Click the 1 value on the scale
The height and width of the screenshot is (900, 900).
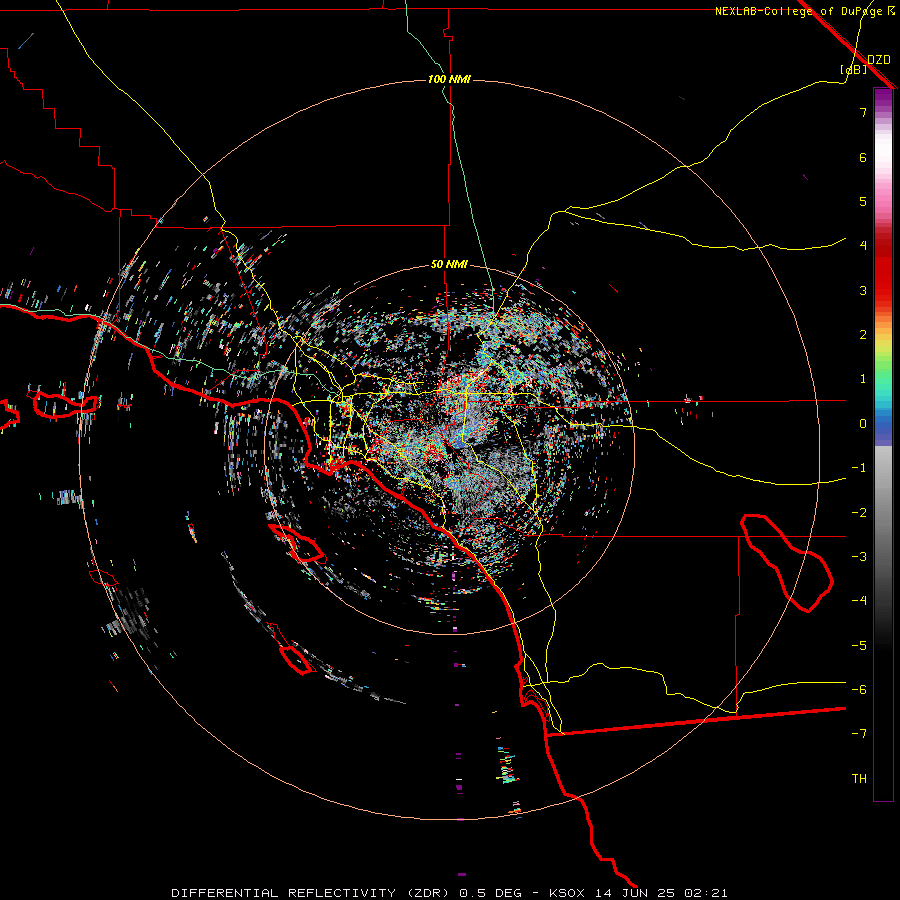pos(863,379)
